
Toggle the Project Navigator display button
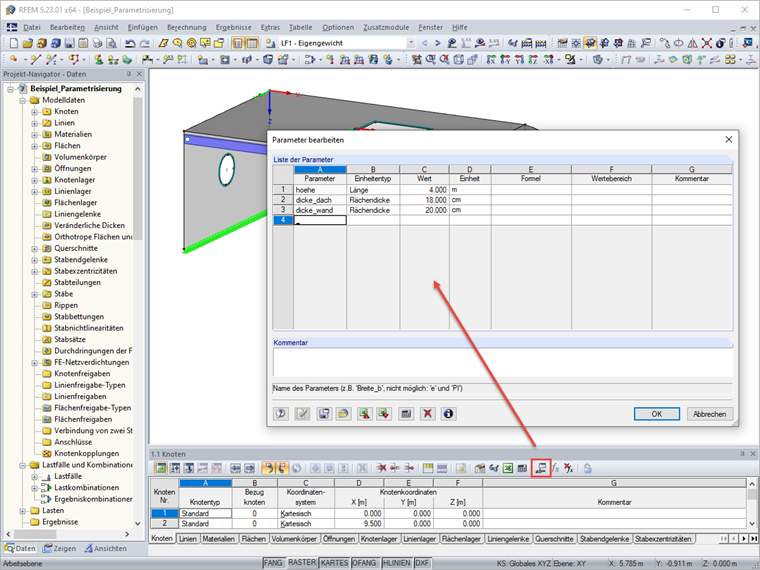click(x=238, y=43)
